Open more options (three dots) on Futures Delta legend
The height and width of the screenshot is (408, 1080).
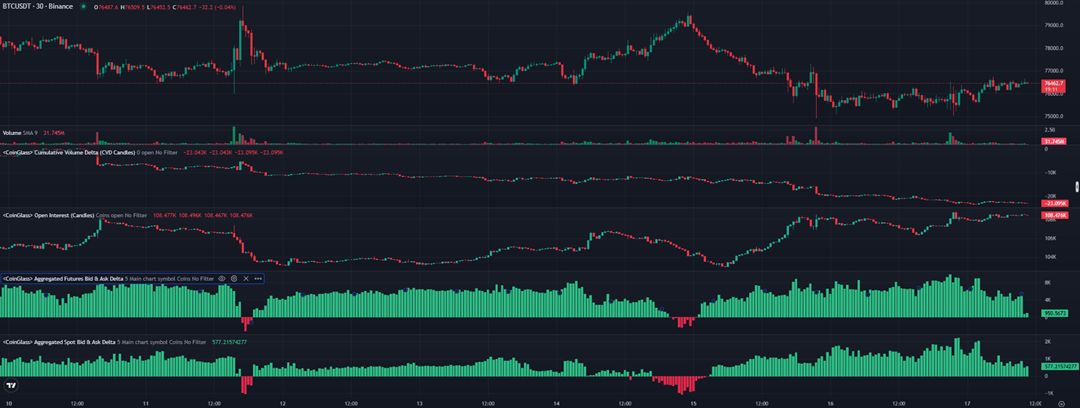tap(258, 278)
